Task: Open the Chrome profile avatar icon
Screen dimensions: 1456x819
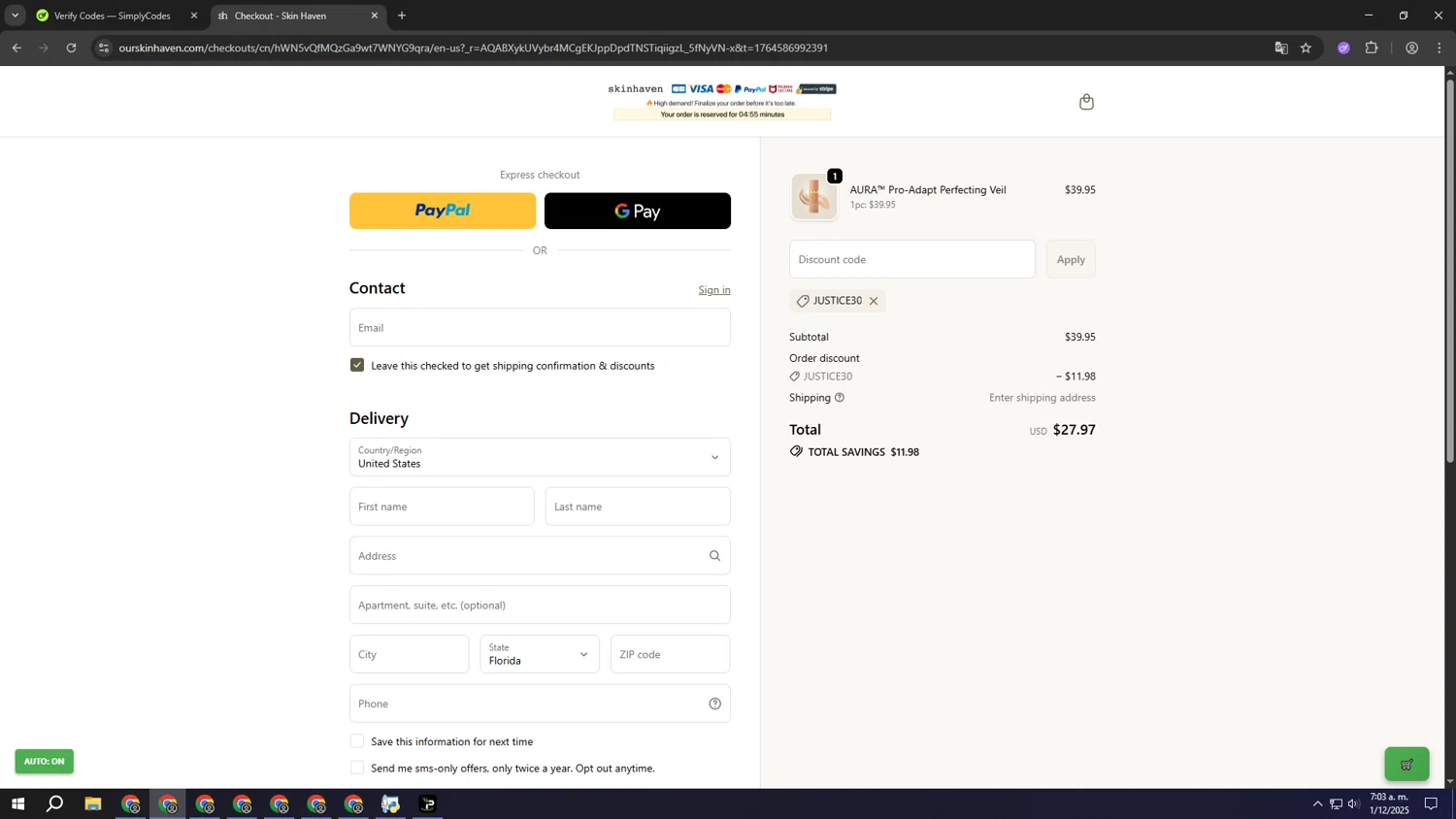Action: [x=1411, y=48]
